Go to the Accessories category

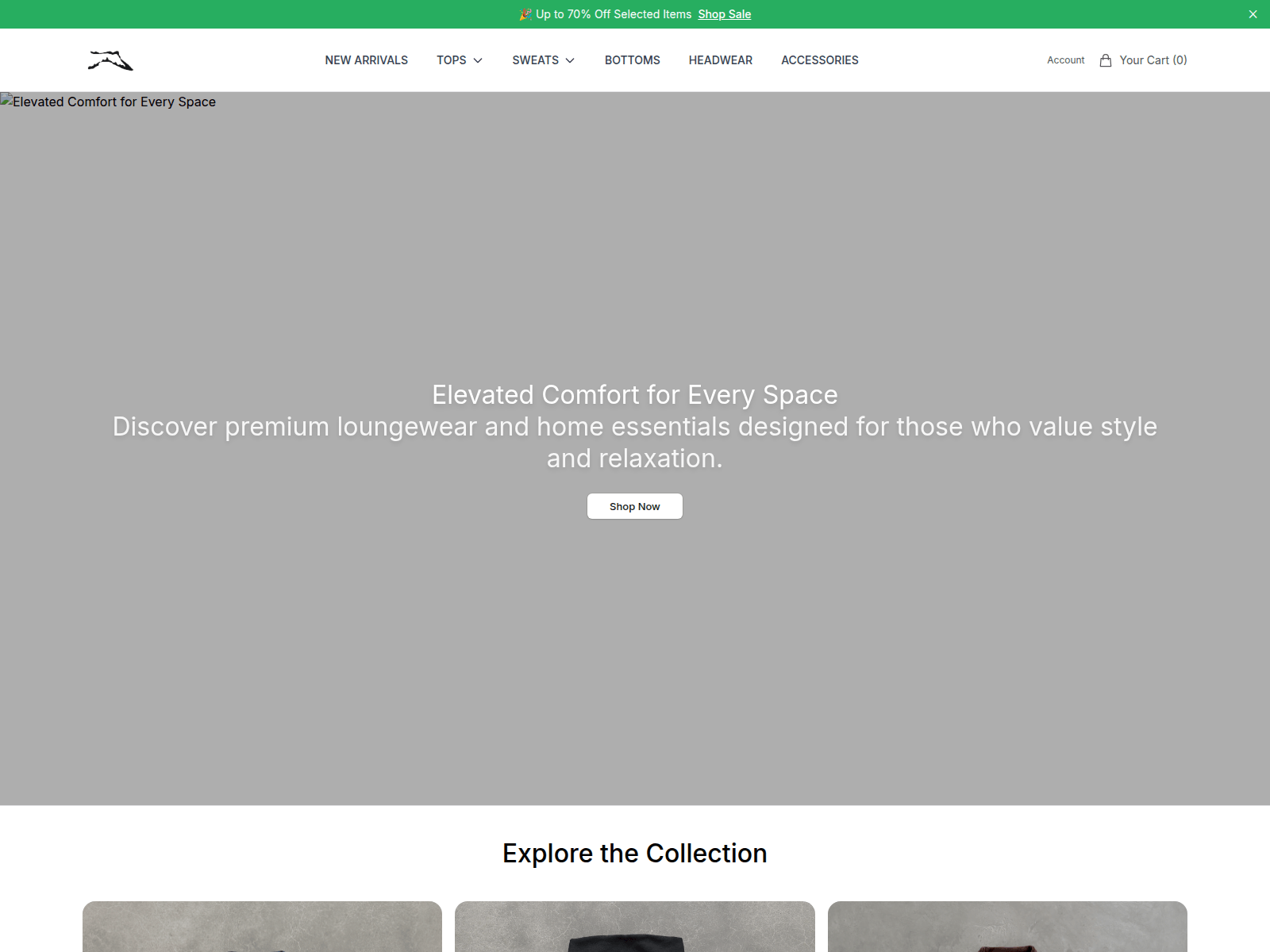(819, 60)
